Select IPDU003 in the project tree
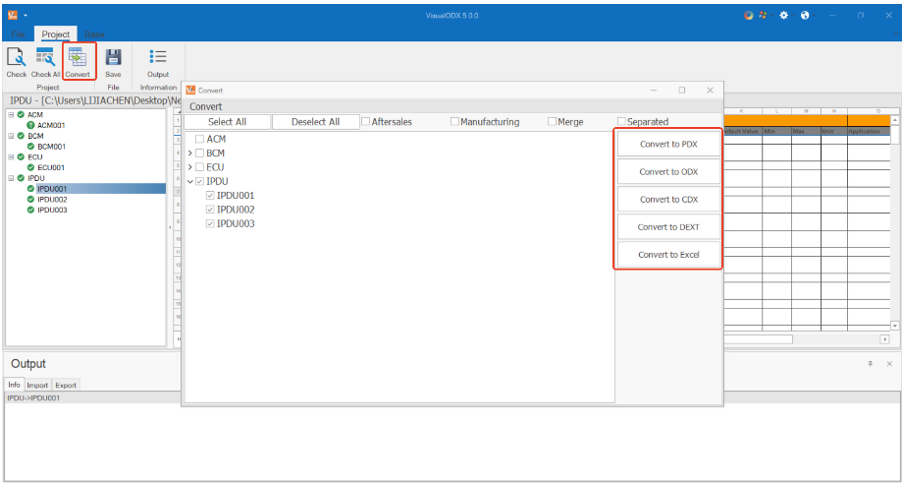 (52, 210)
